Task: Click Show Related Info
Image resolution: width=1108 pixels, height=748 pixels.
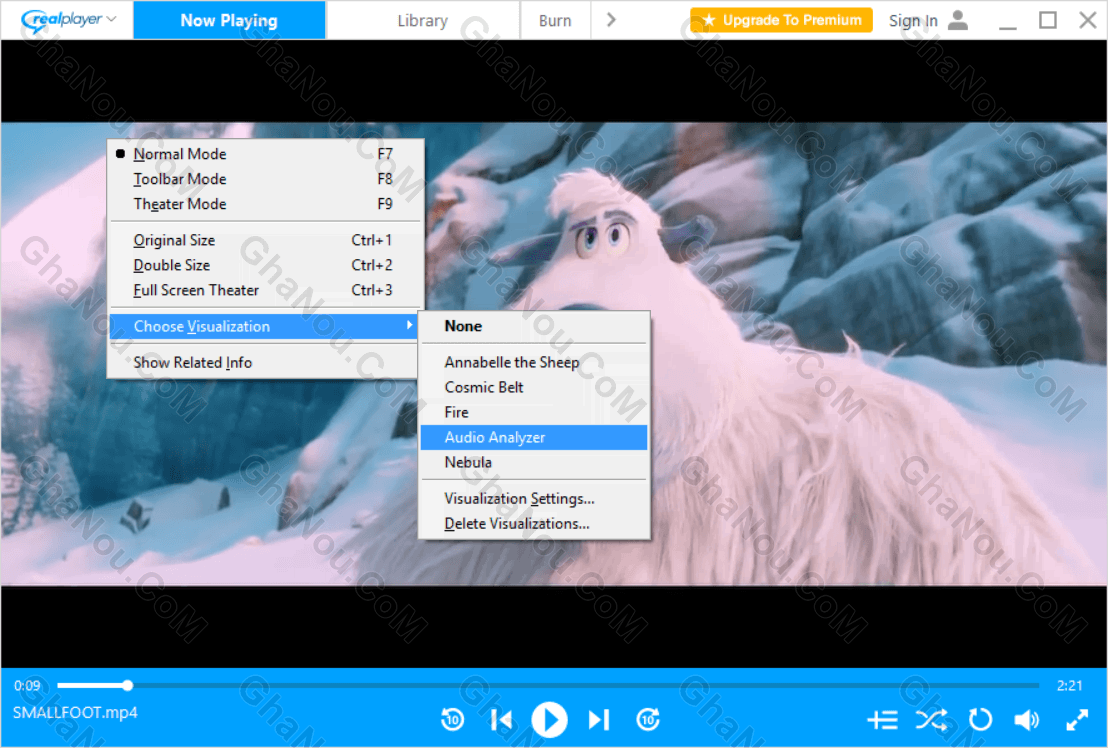Action: [x=266, y=362]
